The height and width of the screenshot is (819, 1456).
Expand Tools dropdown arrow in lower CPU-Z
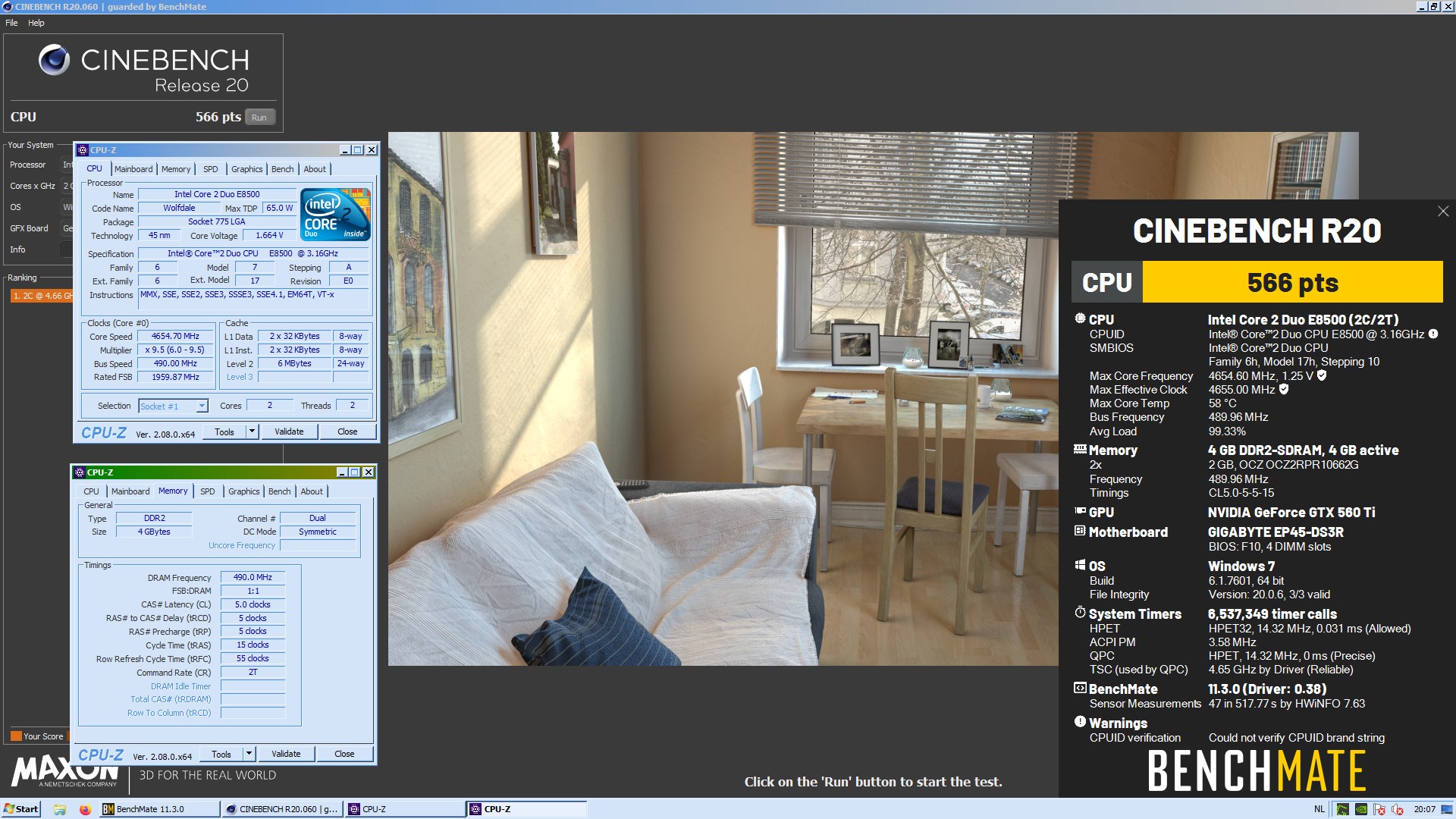coord(249,754)
